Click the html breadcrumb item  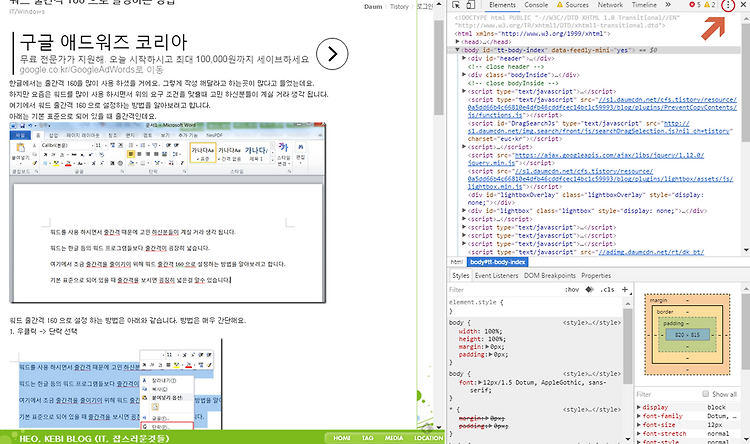coord(456,262)
